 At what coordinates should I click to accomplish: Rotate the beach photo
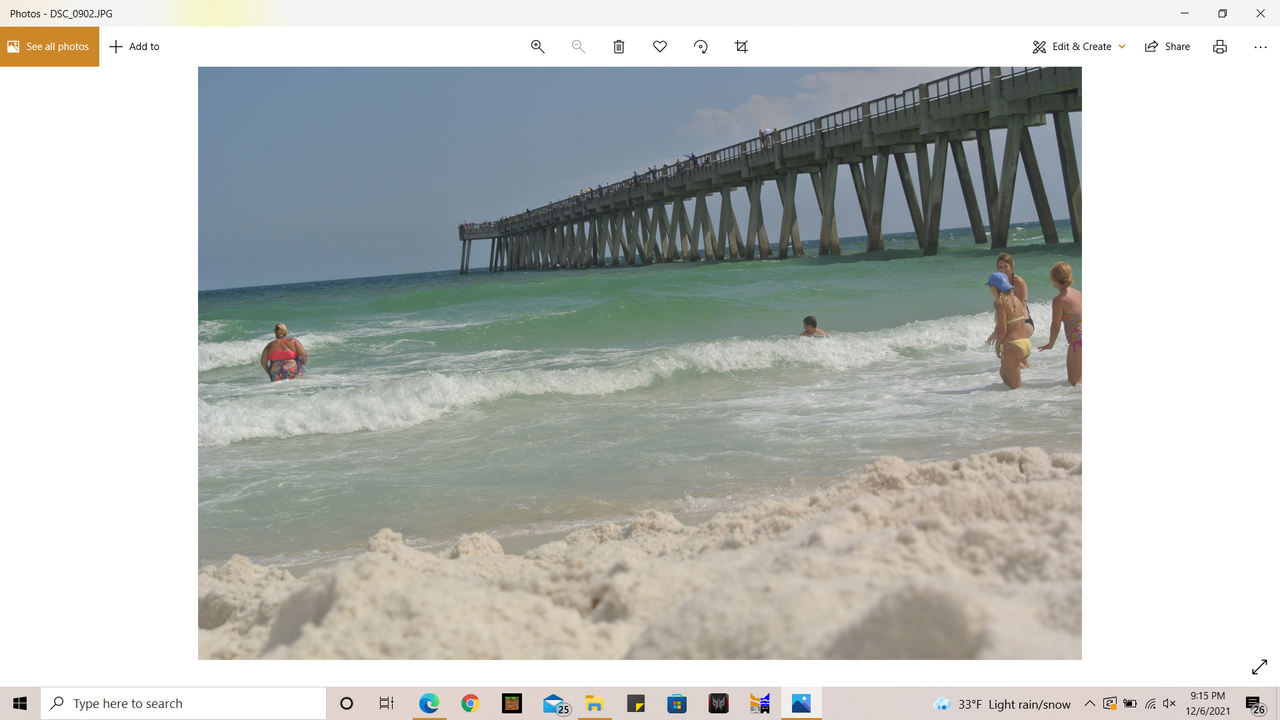[700, 46]
